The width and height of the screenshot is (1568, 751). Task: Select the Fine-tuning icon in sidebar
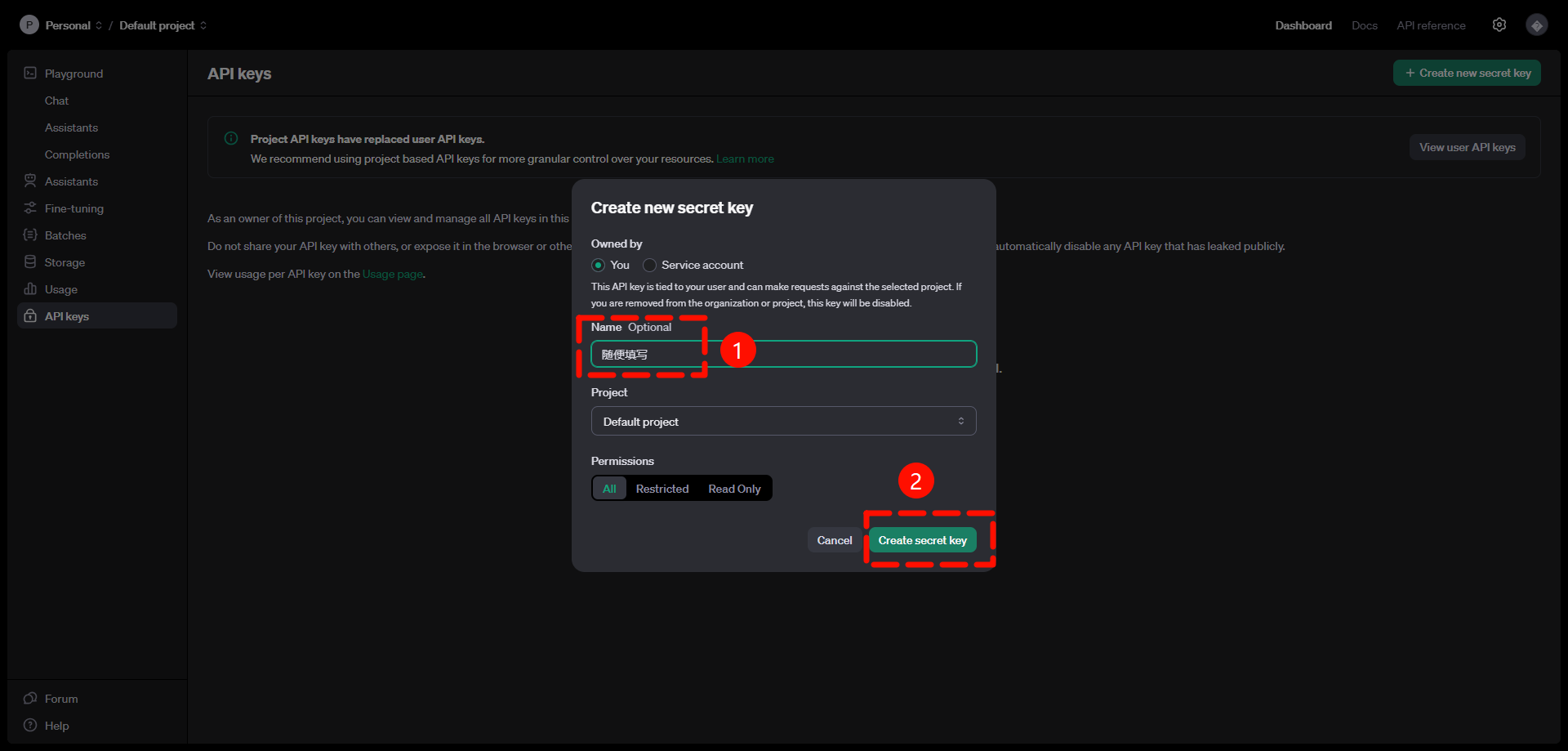pyautogui.click(x=29, y=208)
